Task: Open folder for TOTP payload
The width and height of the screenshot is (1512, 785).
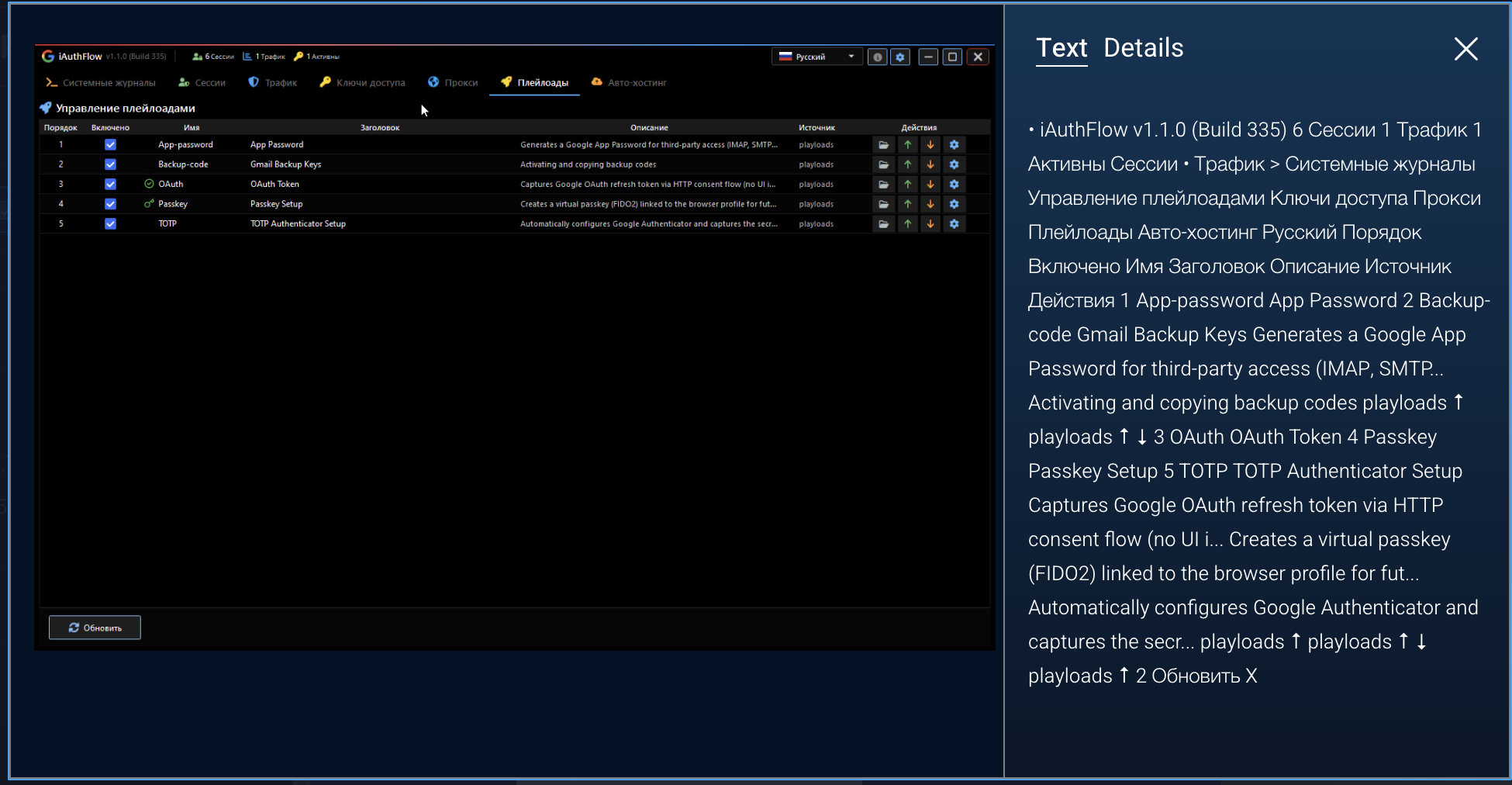Action: (883, 224)
